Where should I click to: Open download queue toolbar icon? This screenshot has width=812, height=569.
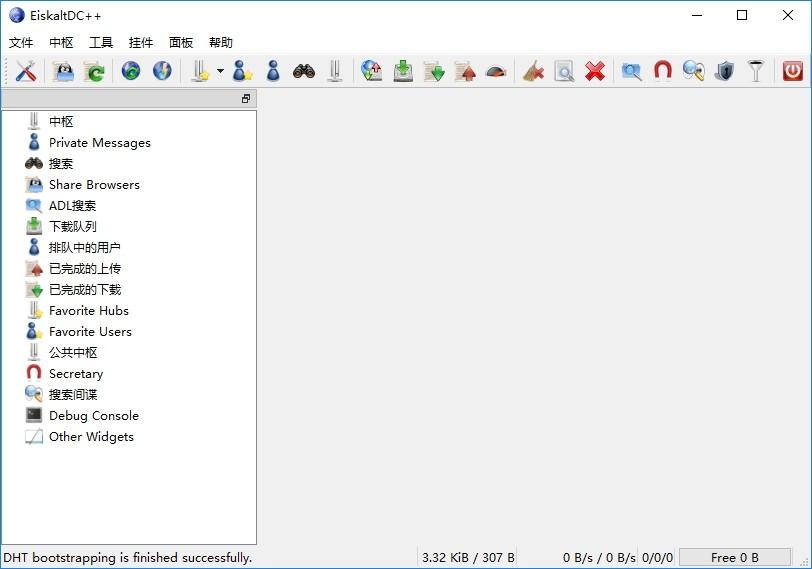[403, 71]
